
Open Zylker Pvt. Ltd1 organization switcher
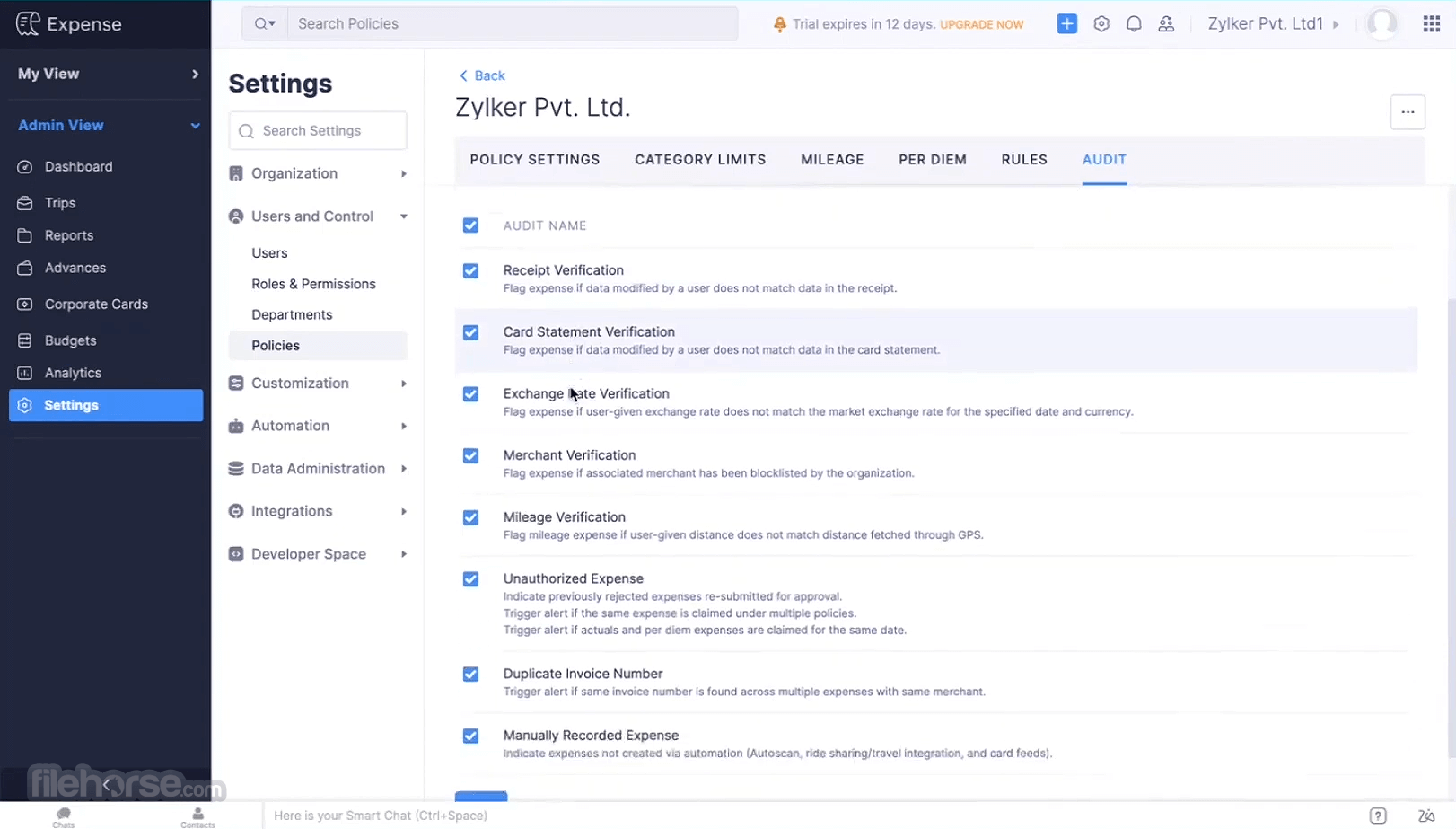[1273, 24]
